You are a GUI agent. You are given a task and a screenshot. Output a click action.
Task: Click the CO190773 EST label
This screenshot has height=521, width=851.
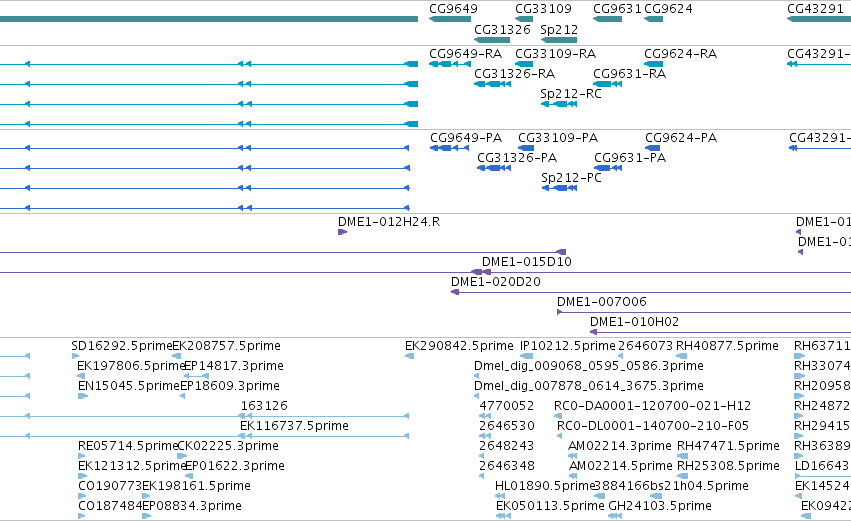point(110,486)
